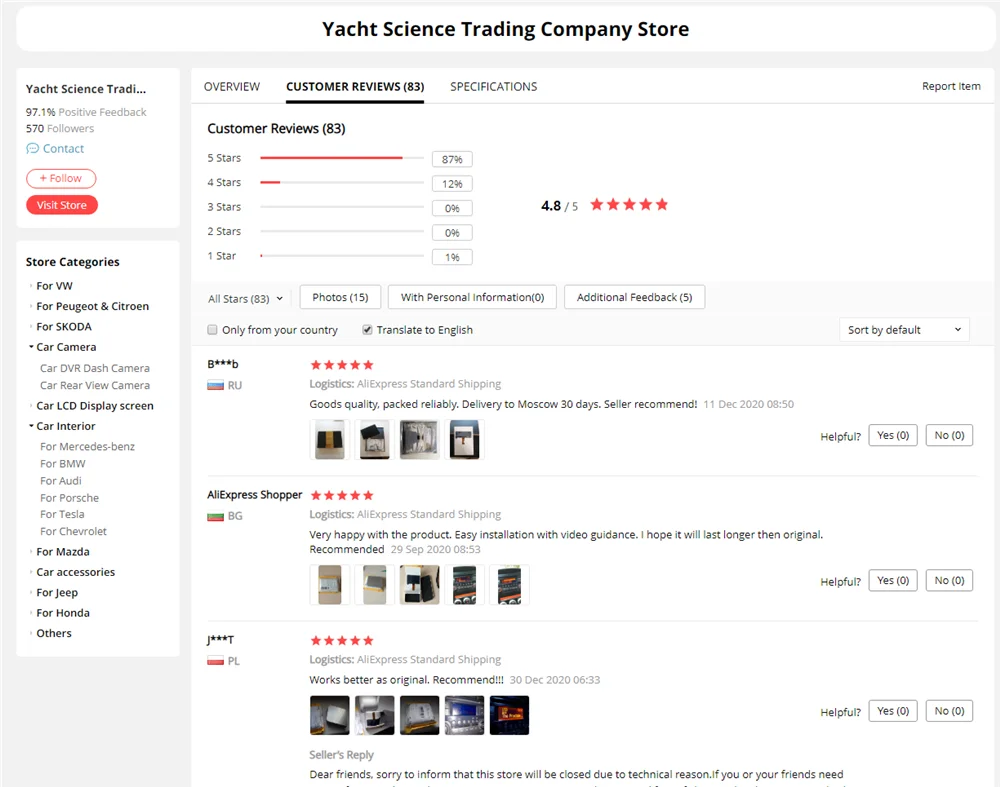The height and width of the screenshot is (787, 1000).
Task: Open the All Stars (83) filter dropdown
Action: click(246, 298)
